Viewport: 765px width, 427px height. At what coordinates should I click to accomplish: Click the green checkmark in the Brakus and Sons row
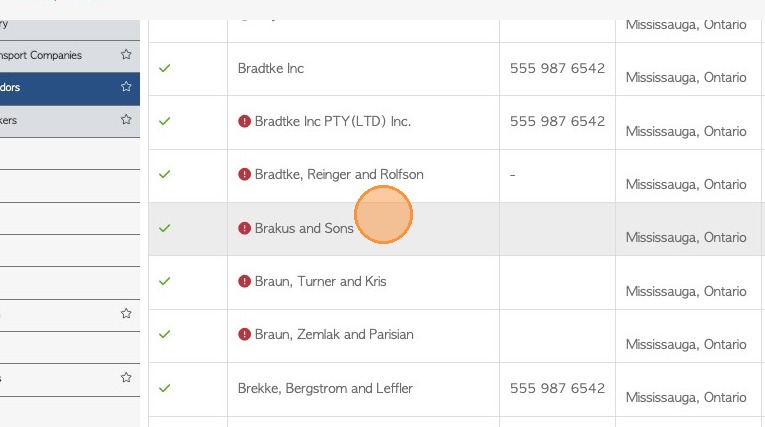click(165, 228)
